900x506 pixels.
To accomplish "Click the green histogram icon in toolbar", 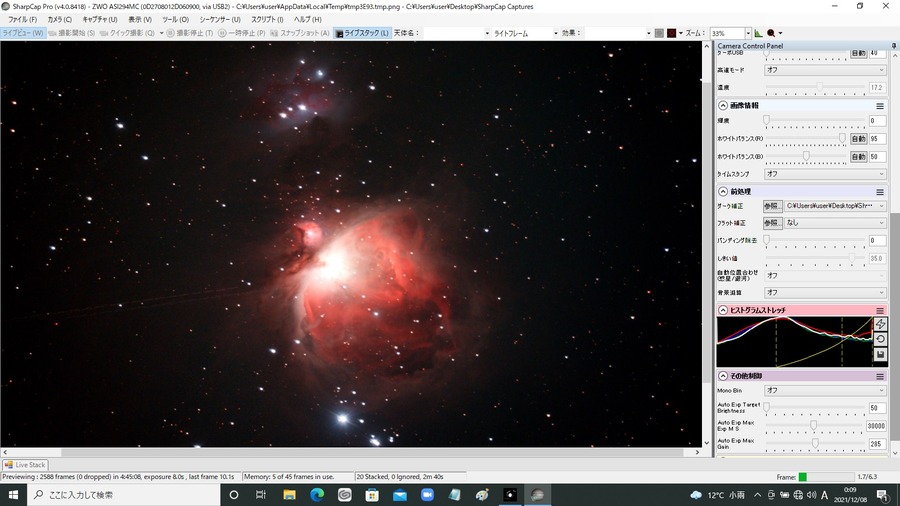I will coord(758,33).
